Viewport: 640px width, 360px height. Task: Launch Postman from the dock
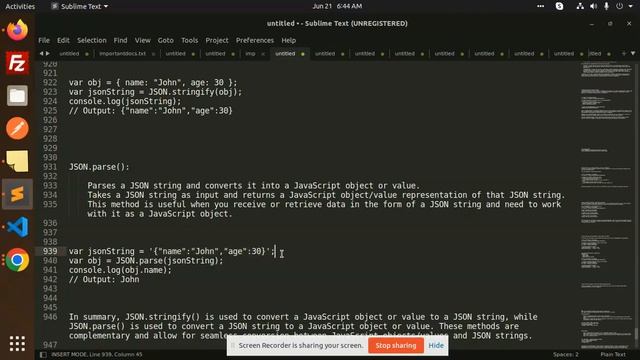tap(17, 129)
